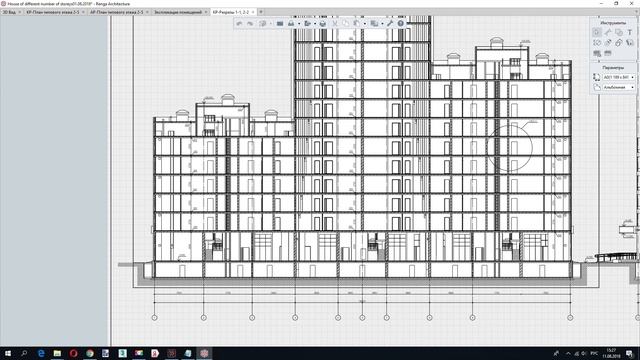640x360 pixels.
Task: Click the orientation icon beside Альбомная
Action: pyautogui.click(x=597, y=87)
